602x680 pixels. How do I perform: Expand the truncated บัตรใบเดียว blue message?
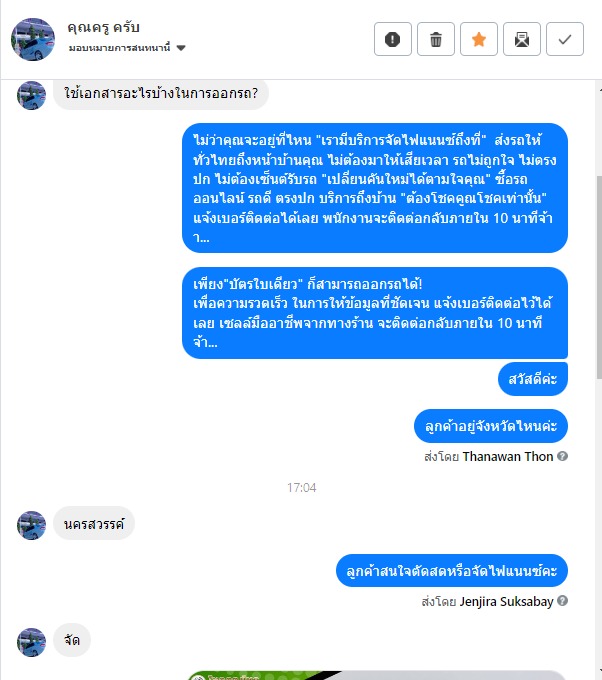(375, 313)
